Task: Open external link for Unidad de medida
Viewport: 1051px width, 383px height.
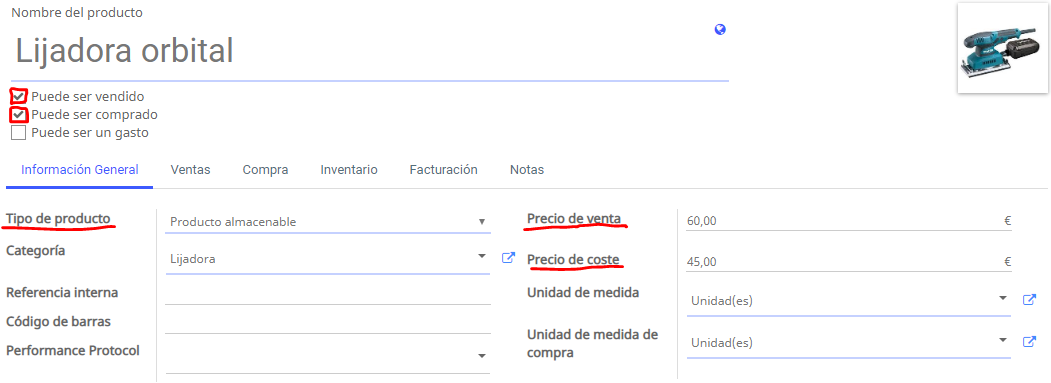Action: pos(1029,300)
